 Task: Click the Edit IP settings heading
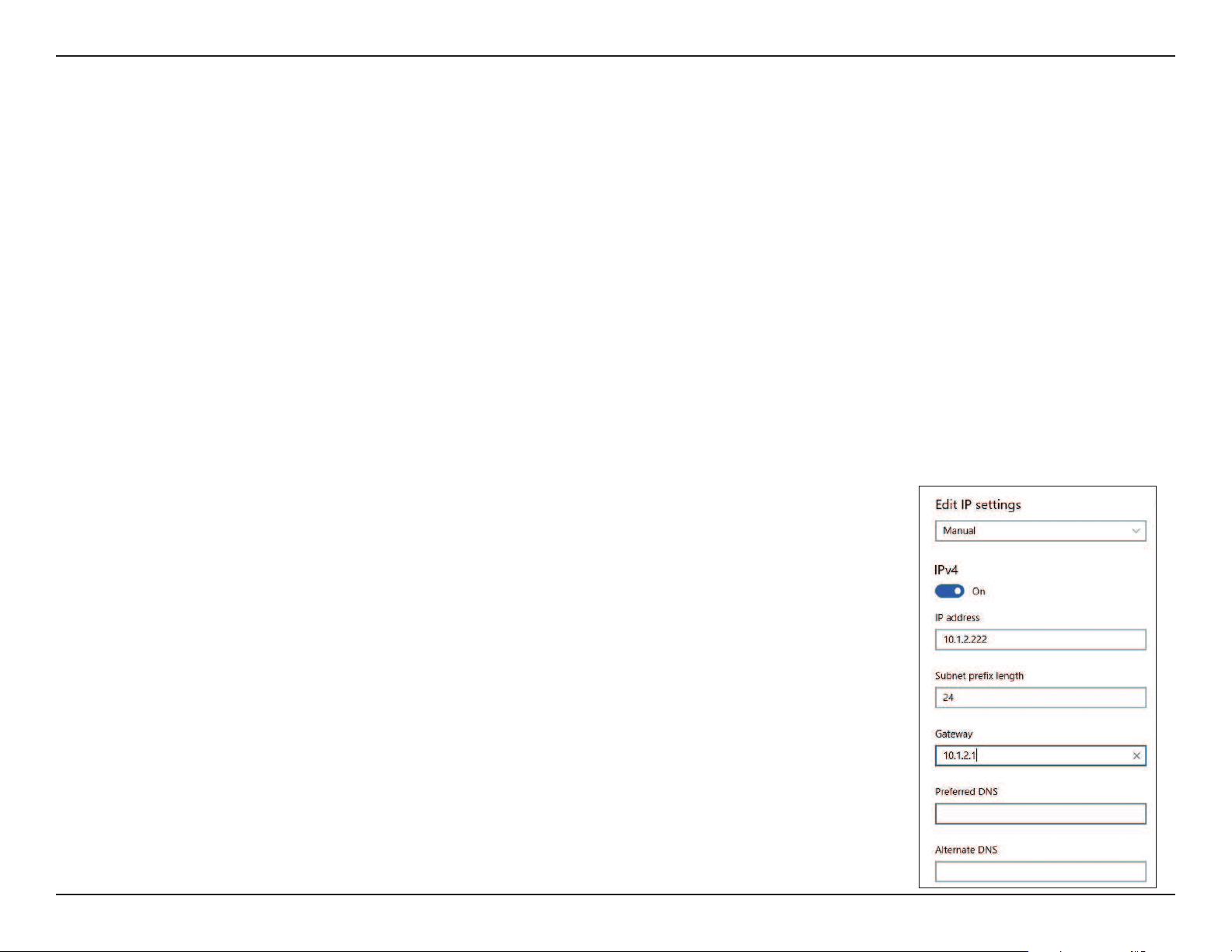[x=978, y=504]
